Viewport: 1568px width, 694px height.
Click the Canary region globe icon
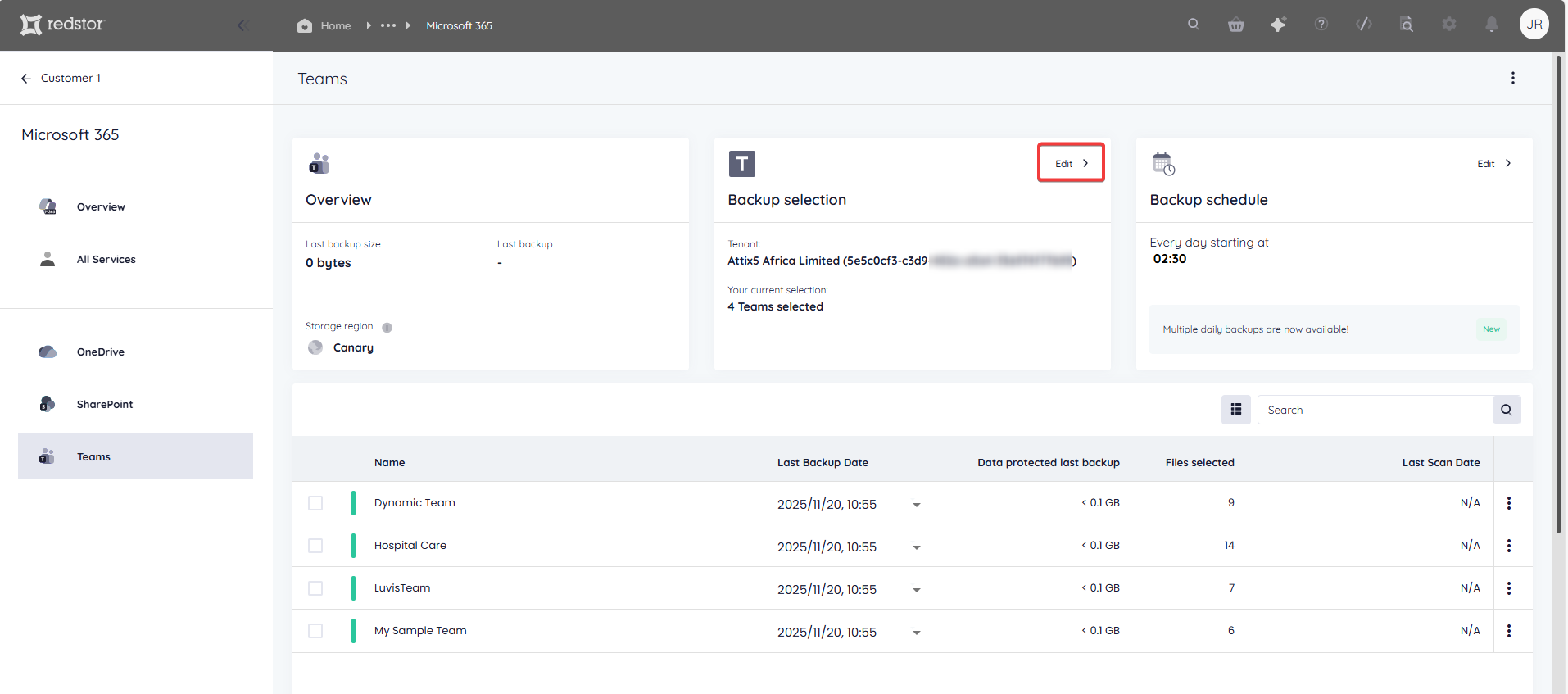point(315,347)
